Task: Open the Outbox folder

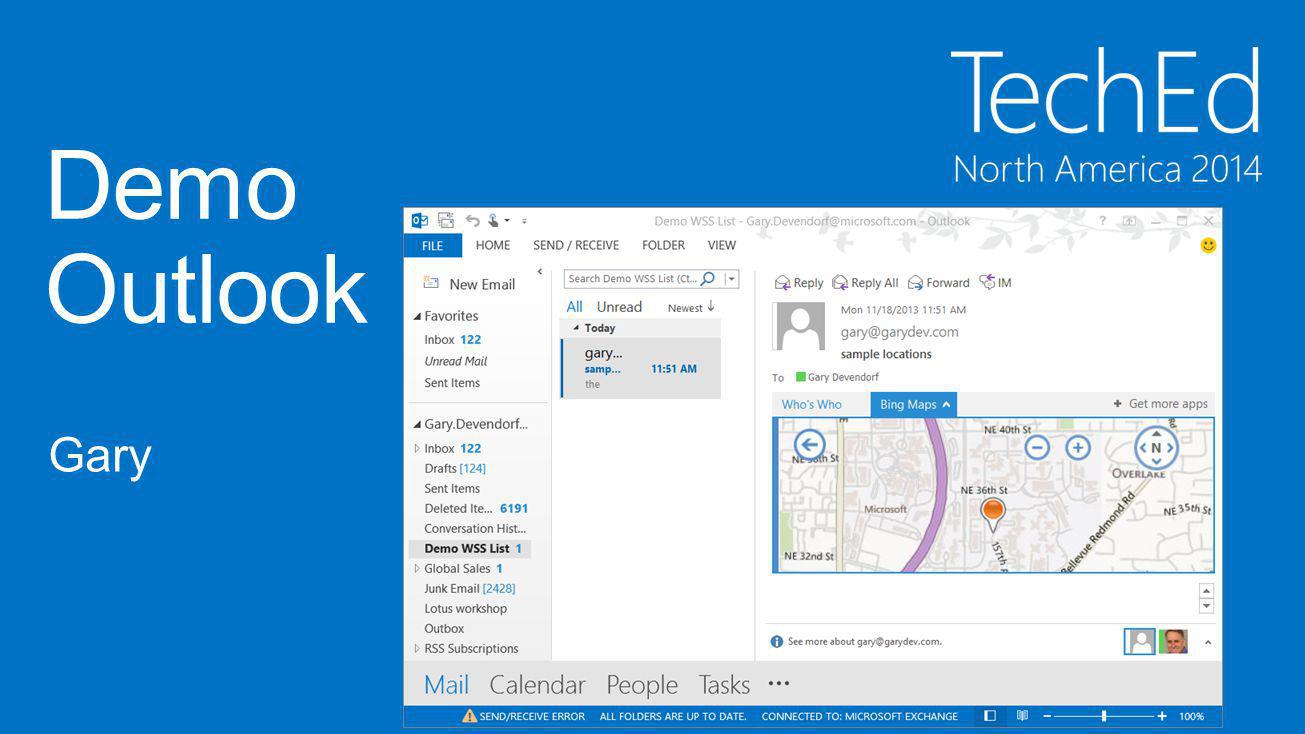Action: pyautogui.click(x=444, y=629)
